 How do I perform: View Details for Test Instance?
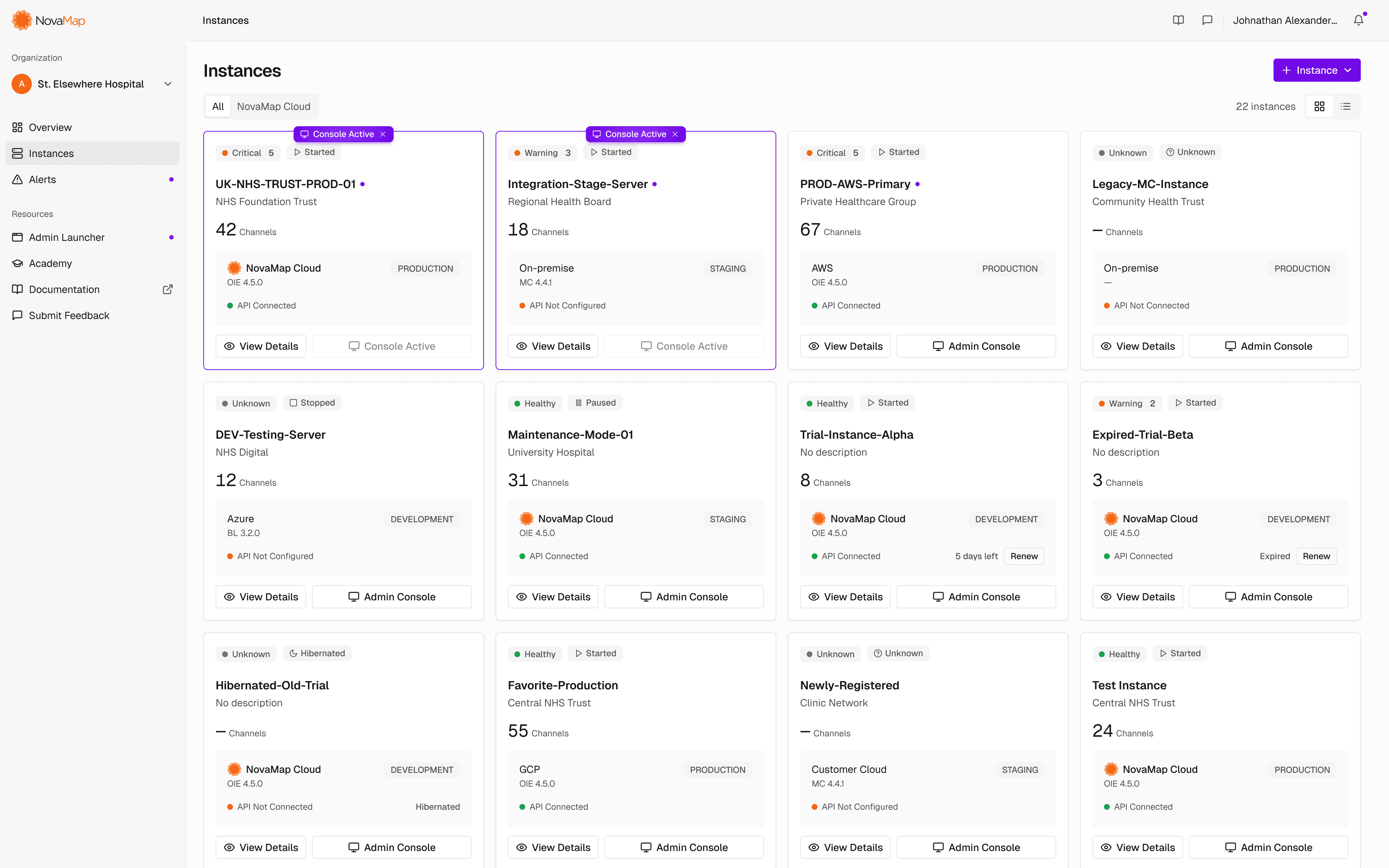(x=1137, y=847)
